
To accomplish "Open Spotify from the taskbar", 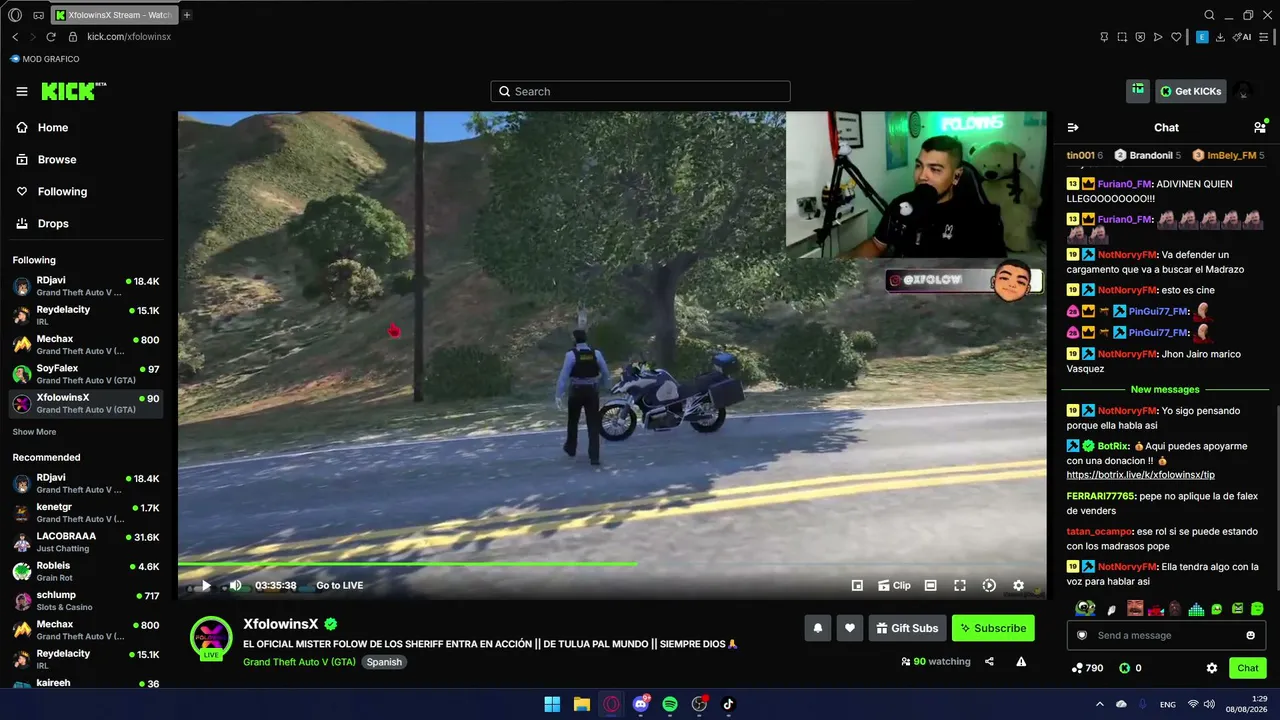I will point(670,704).
